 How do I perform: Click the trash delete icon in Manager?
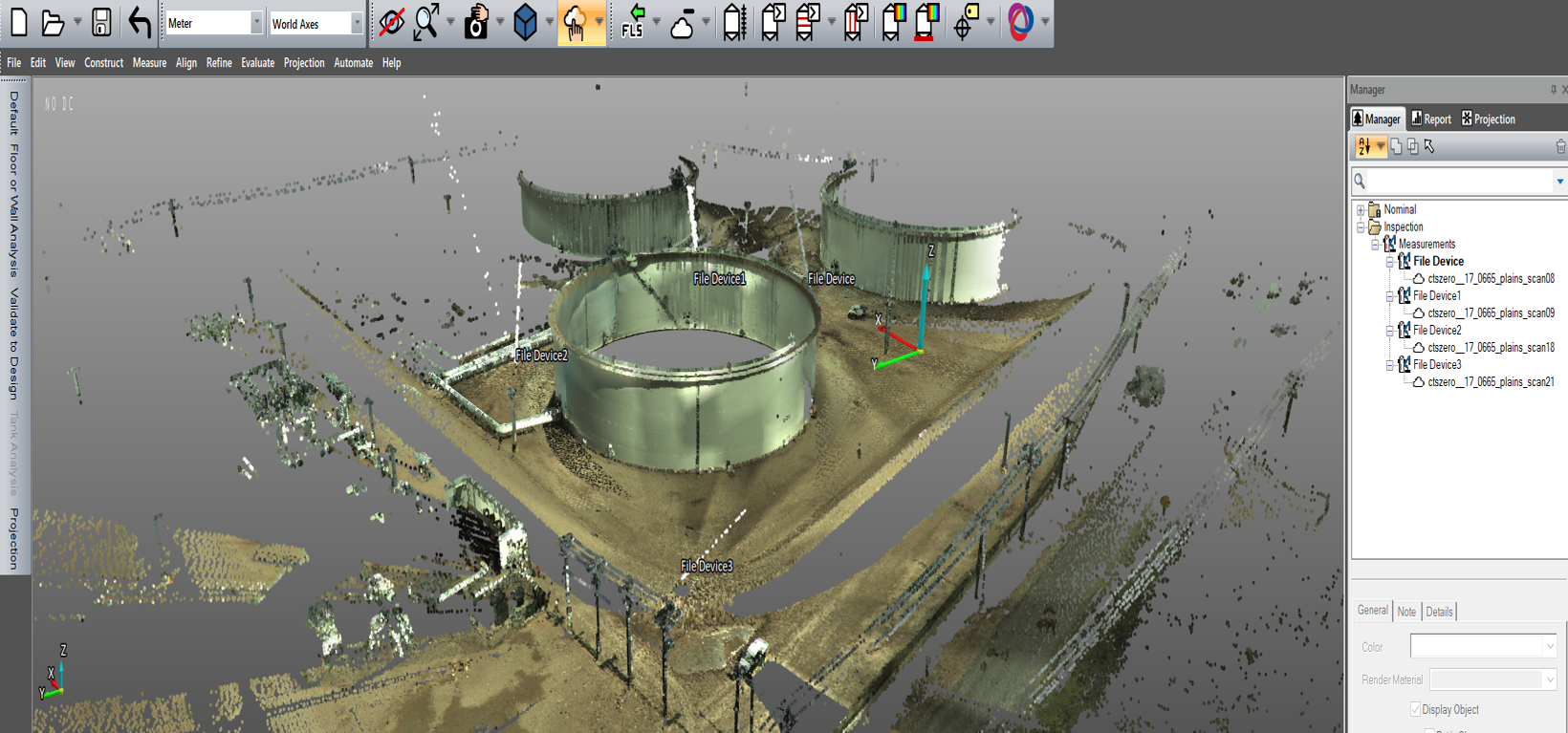pos(1560,146)
